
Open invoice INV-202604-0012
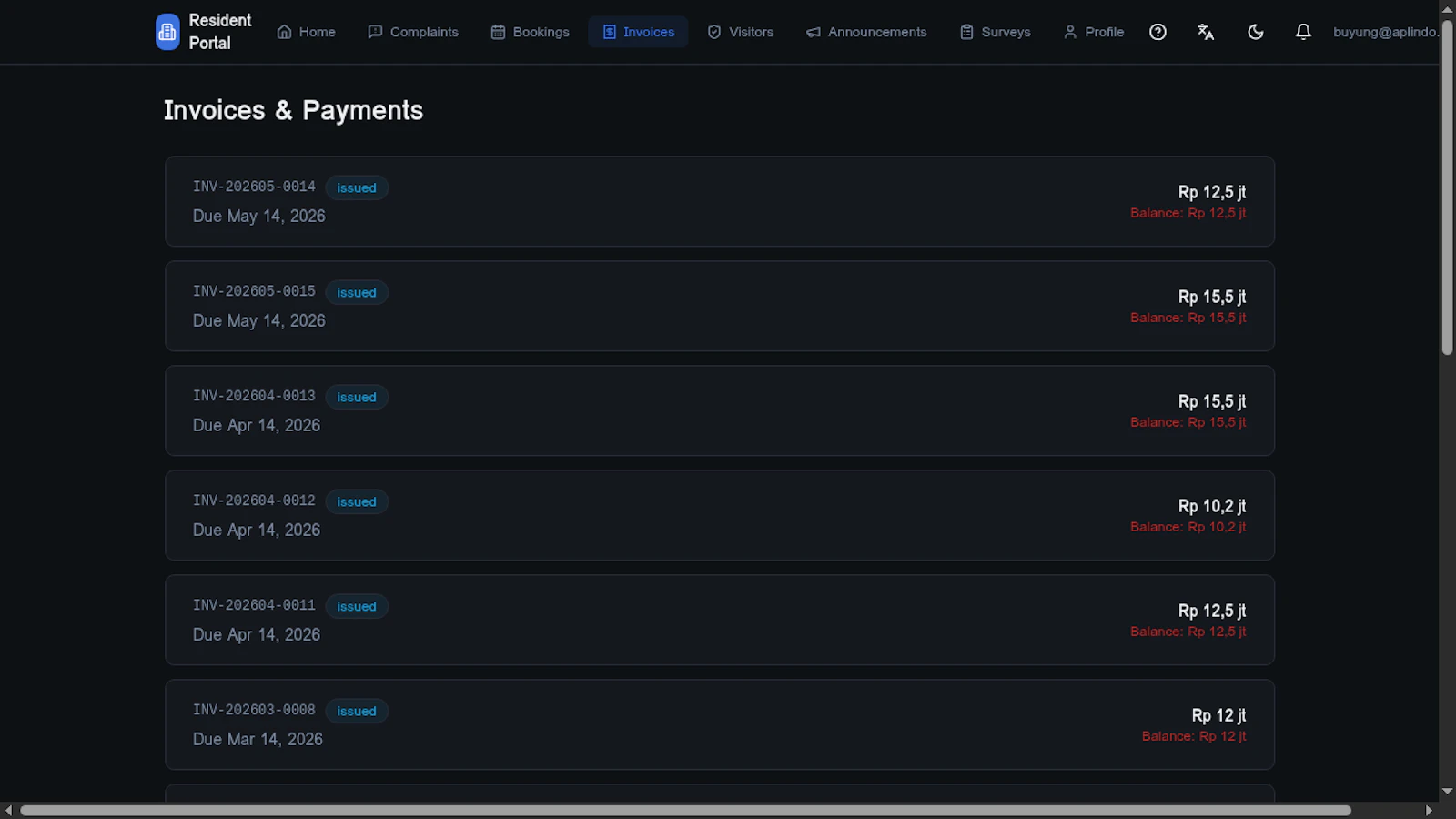coord(720,515)
